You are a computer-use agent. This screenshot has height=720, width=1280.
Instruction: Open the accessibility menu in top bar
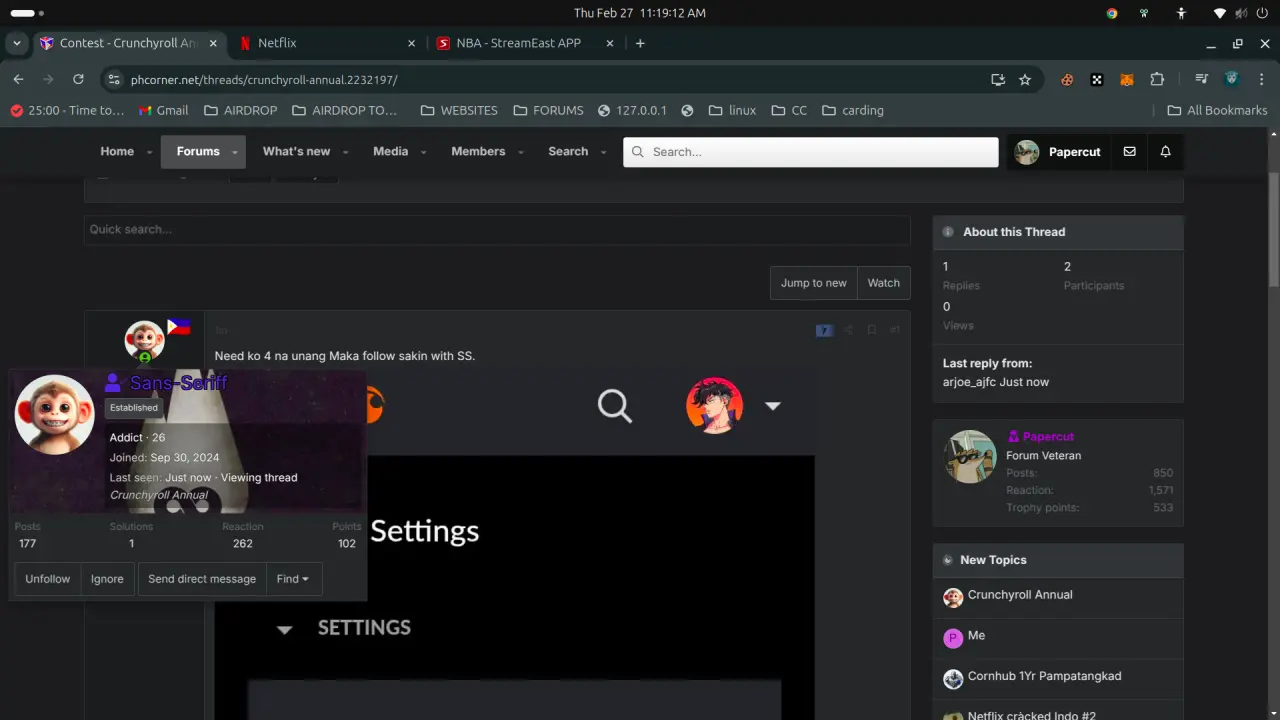pos(1181,13)
